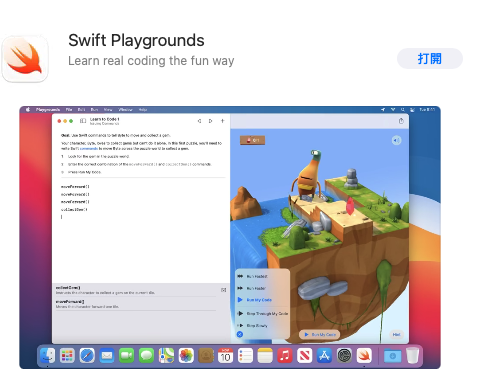Image resolution: width=477 pixels, height=386 pixels.
Task: Open System Preferences in preview dock
Action: pyautogui.click(x=344, y=356)
